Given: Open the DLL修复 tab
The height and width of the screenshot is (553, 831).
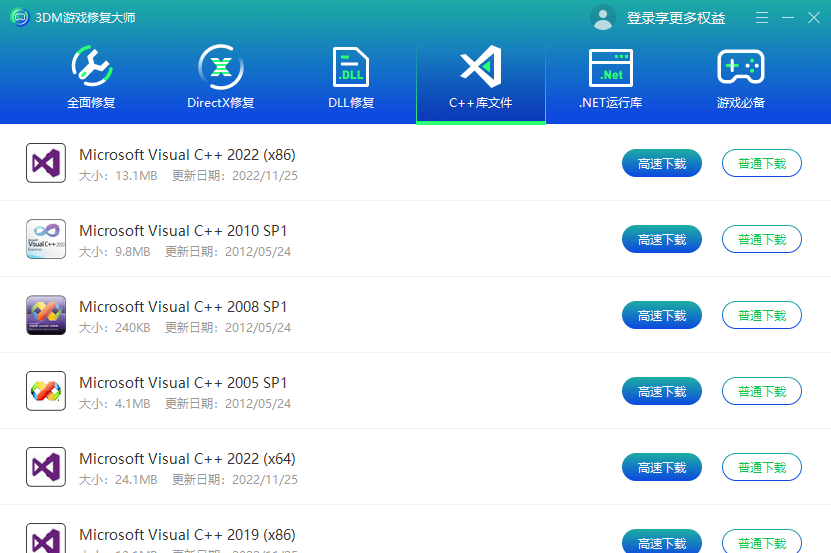Looking at the screenshot, I should pyautogui.click(x=351, y=78).
